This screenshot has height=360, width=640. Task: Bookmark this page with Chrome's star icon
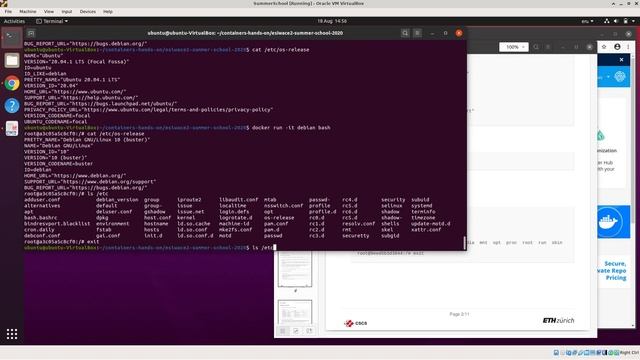604,47
